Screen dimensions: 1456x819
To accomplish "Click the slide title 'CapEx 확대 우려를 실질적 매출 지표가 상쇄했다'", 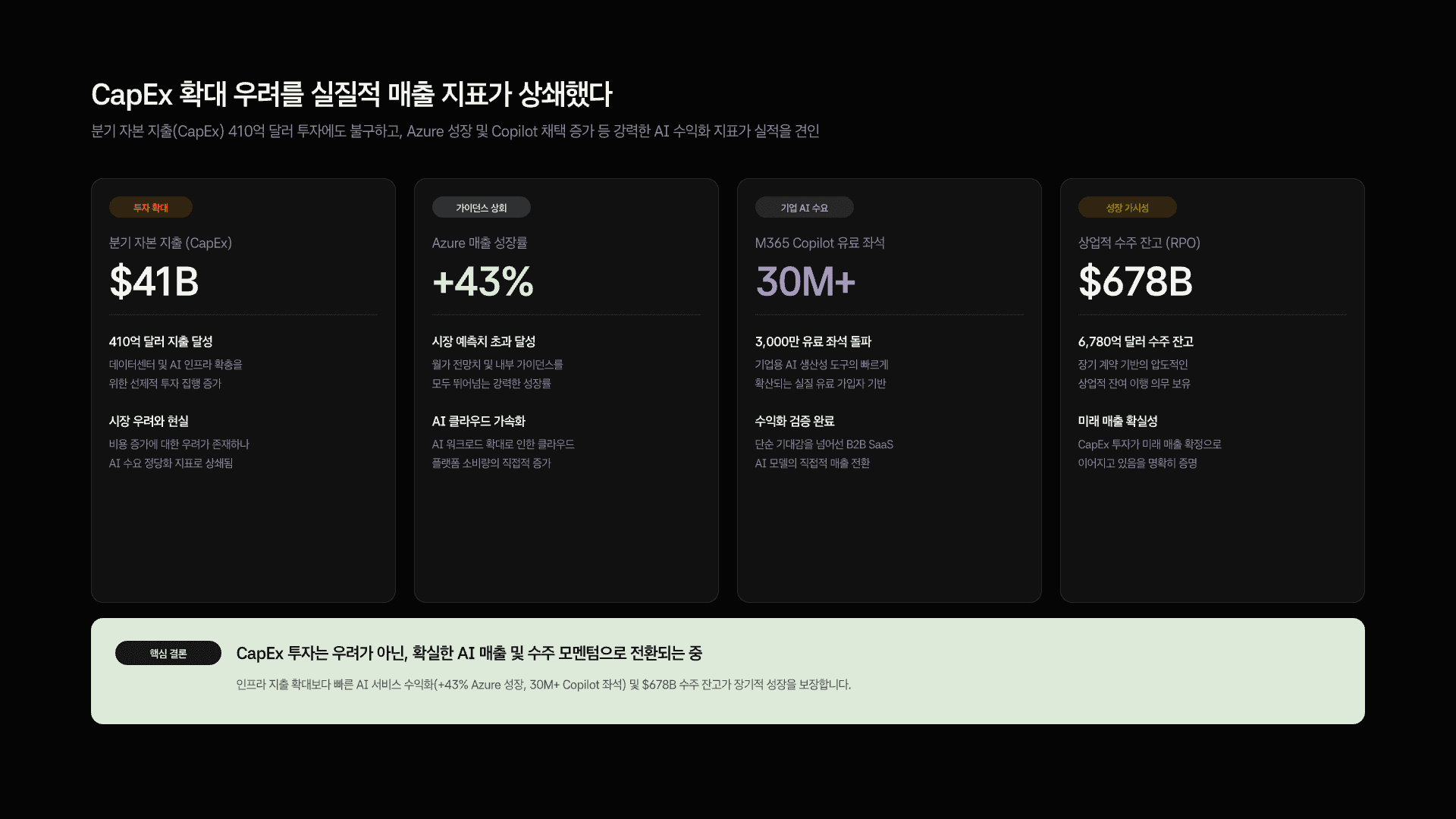I will (x=351, y=95).
